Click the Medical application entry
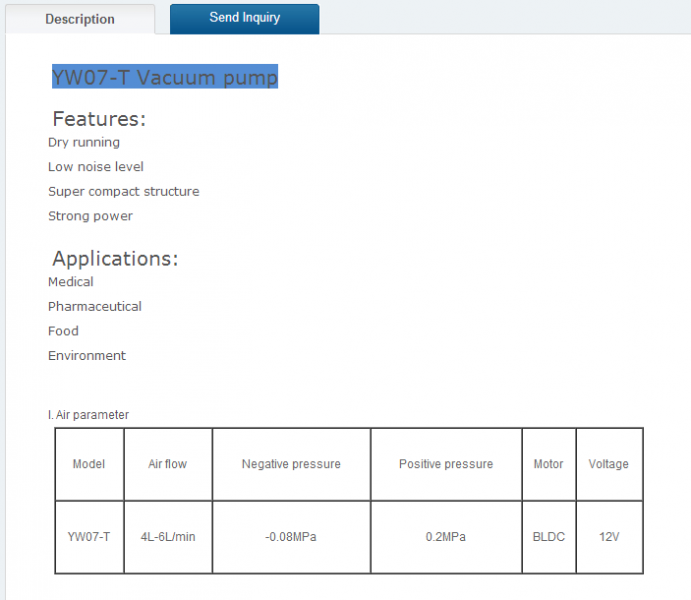Image resolution: width=691 pixels, height=600 pixels. click(71, 282)
